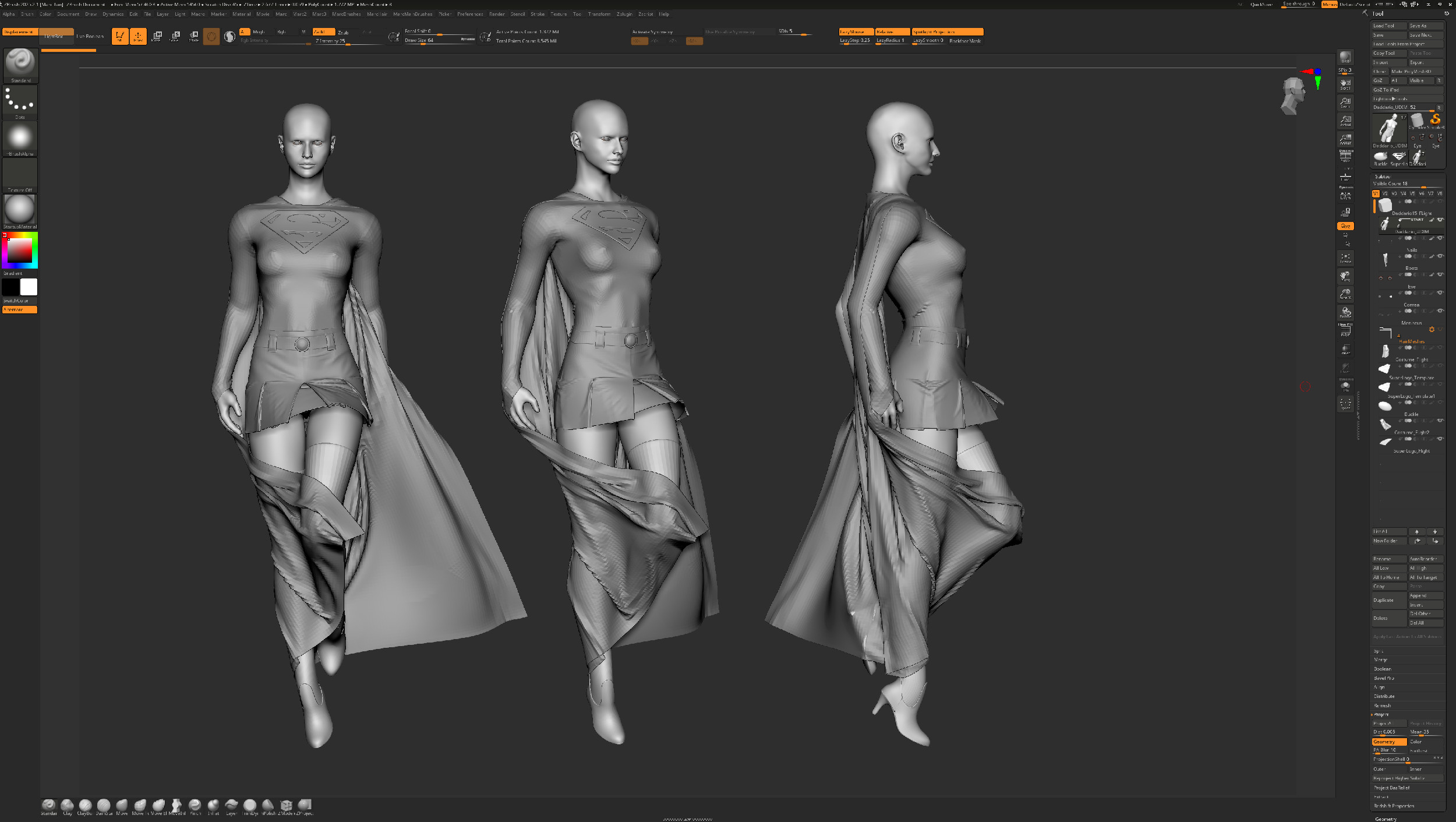Open the Alpha menu

tap(9, 14)
